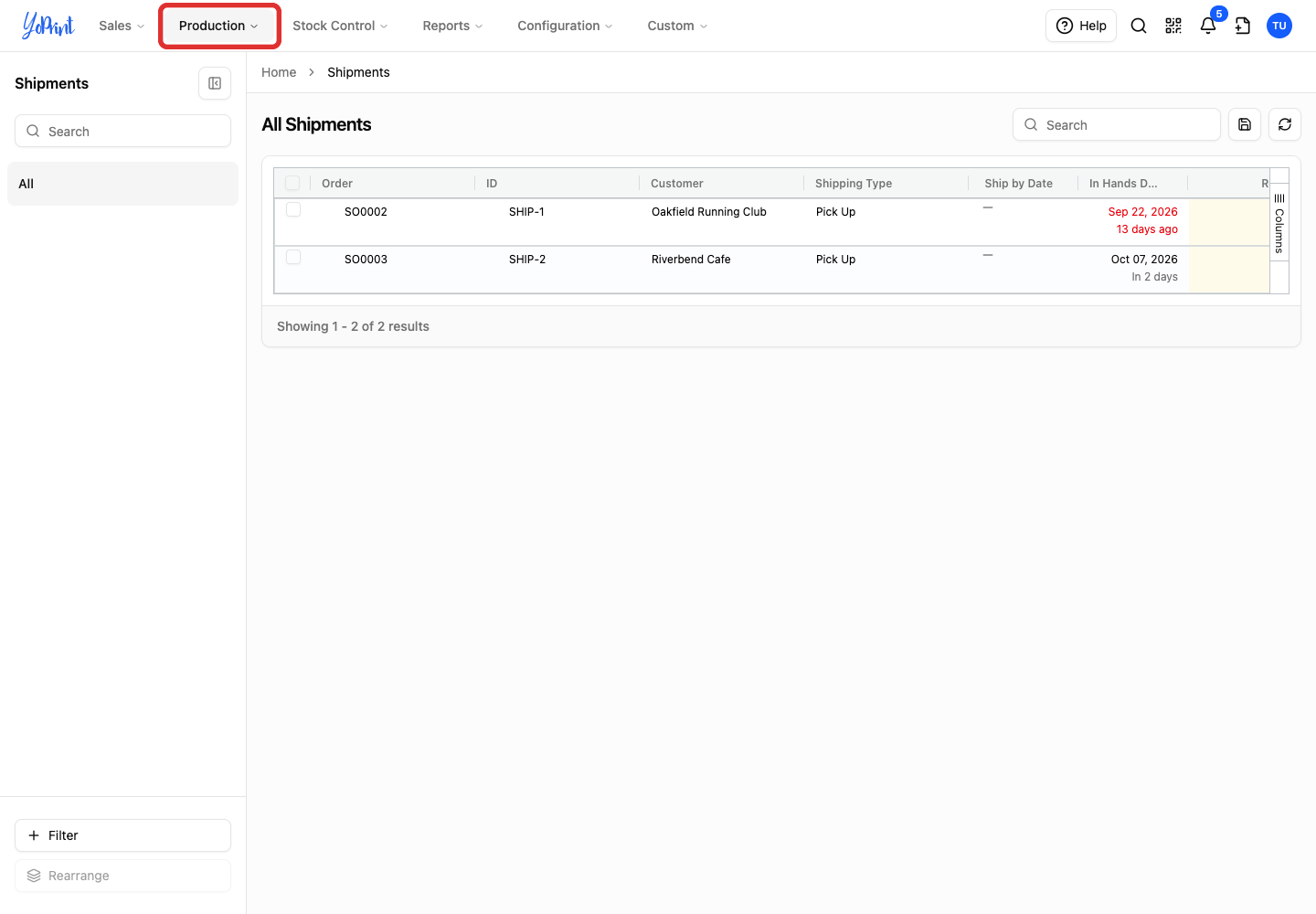This screenshot has height=914, width=1316.
Task: Open the global search magnifier icon
Action: point(1139,26)
